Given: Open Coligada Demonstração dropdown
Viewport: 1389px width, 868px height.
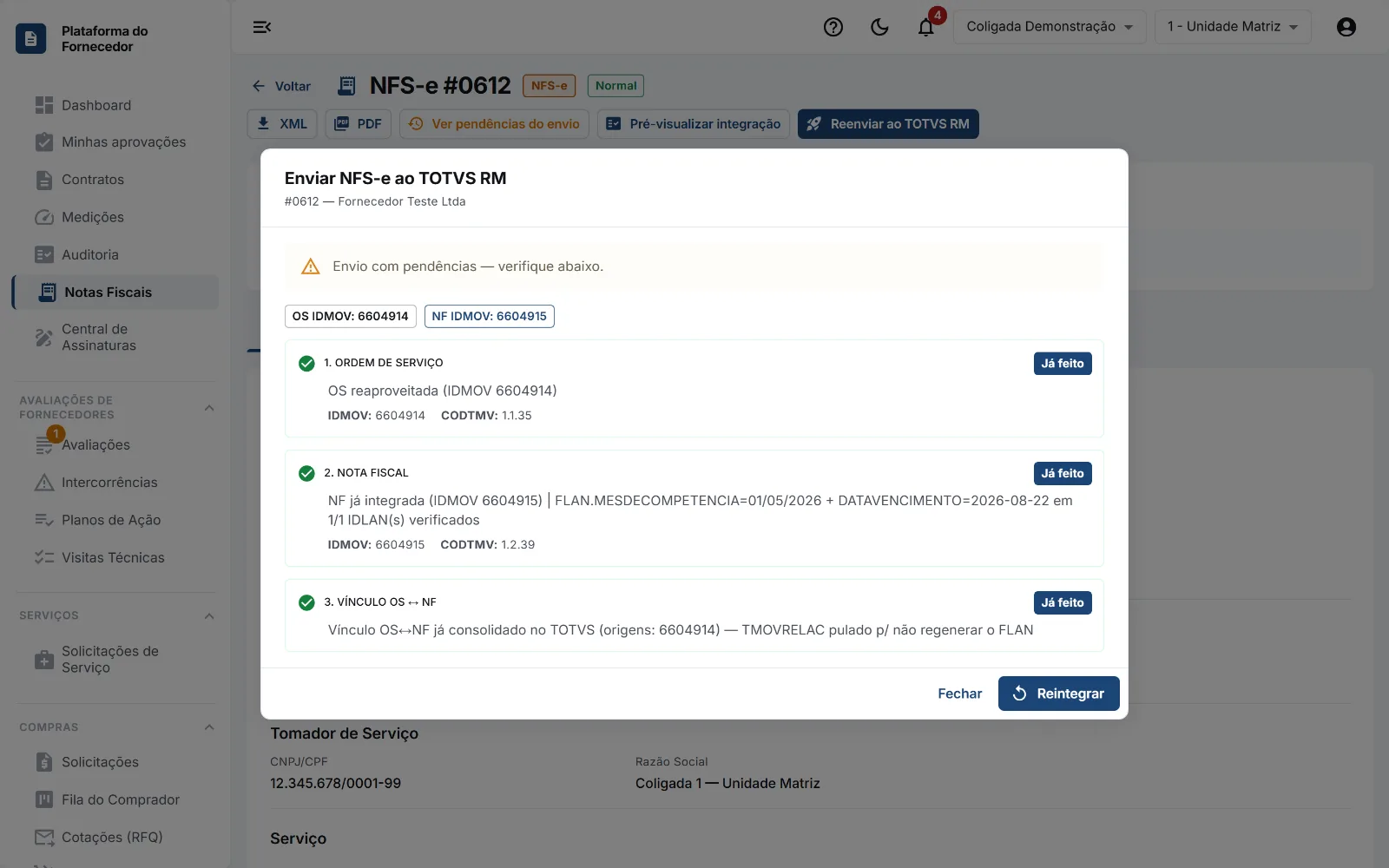Looking at the screenshot, I should 1050,27.
